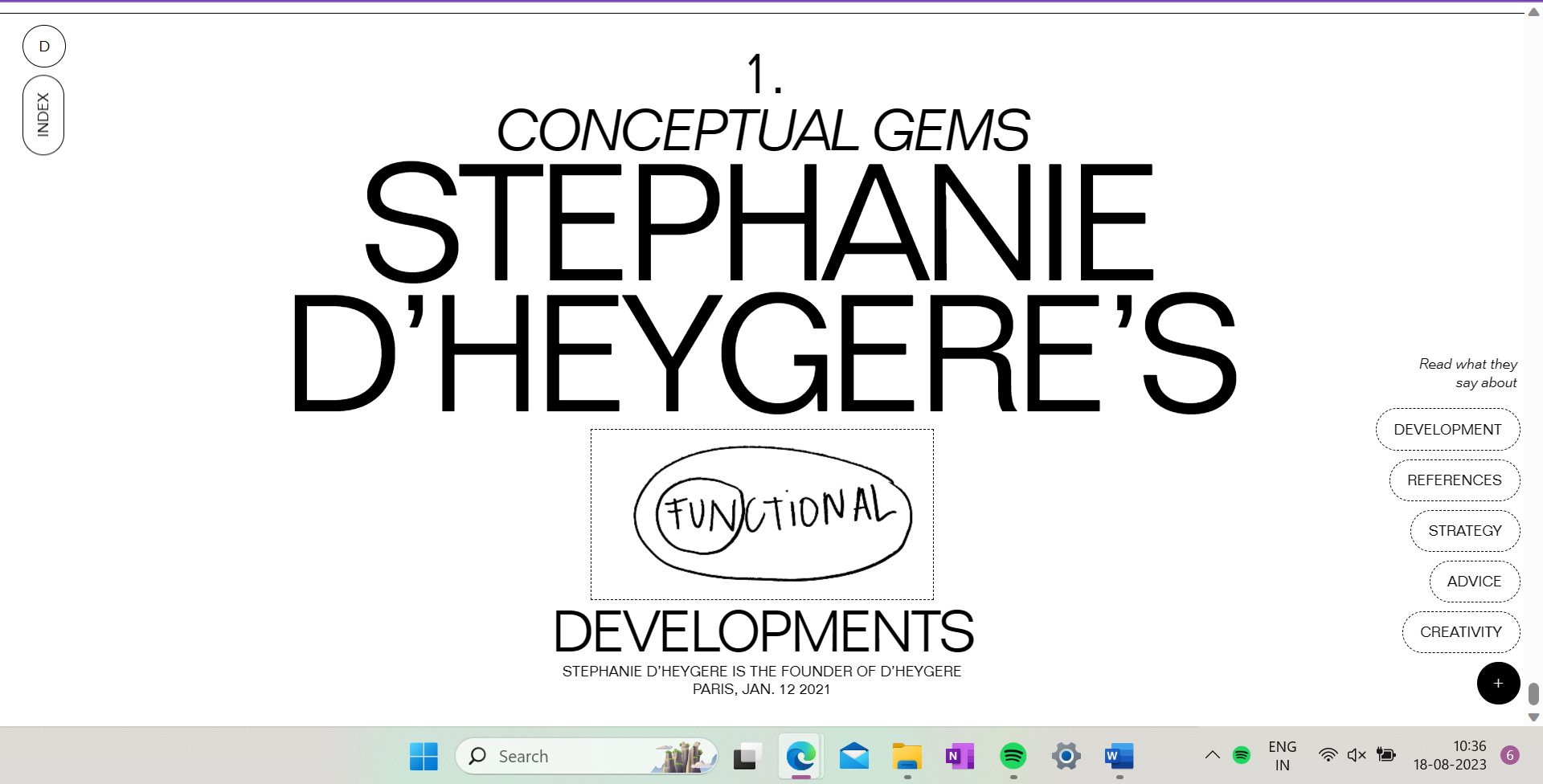Expand more topics with black plus button
1543x784 pixels.
coord(1498,684)
